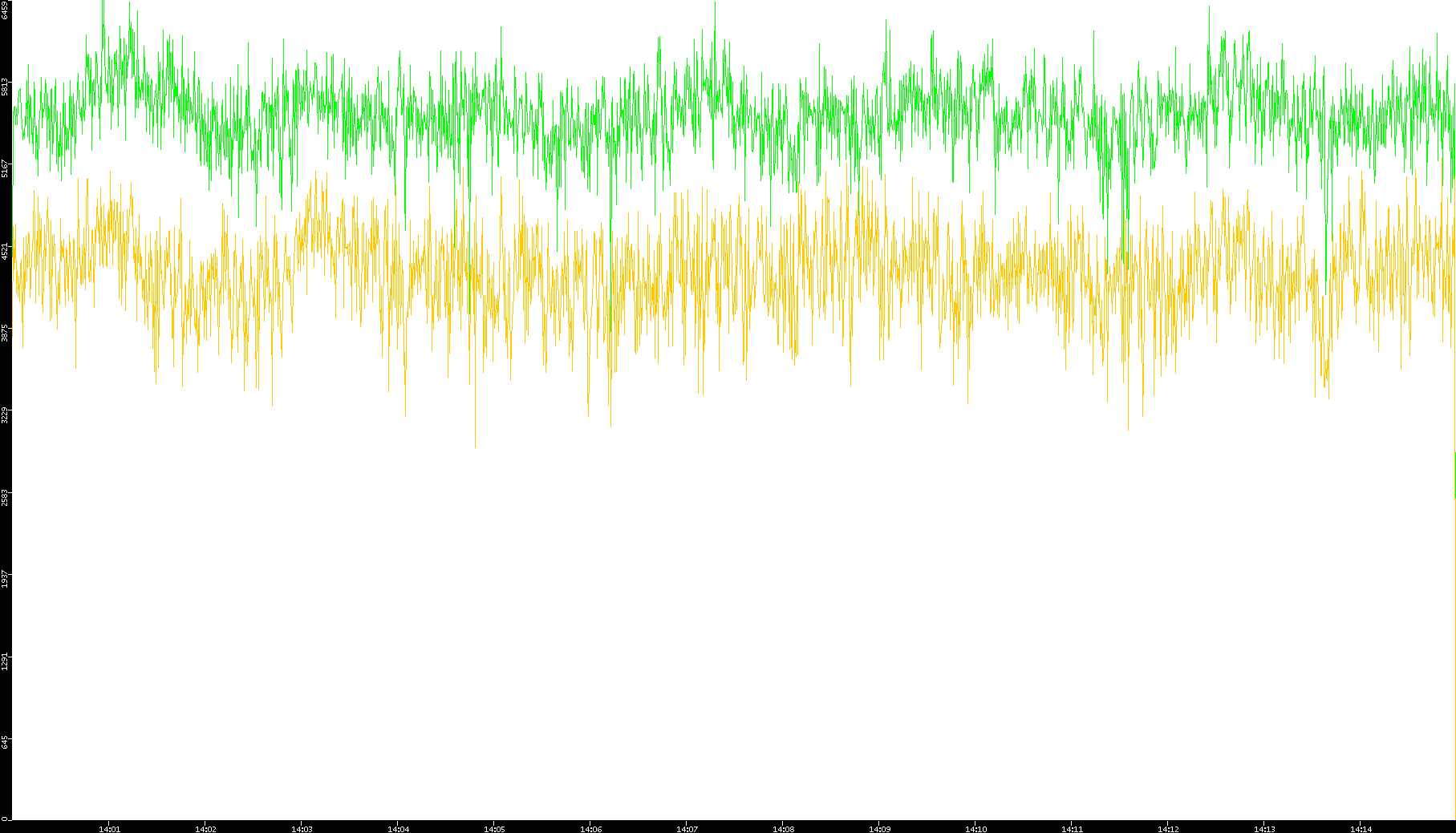Click the 14:11 time label

point(1073,829)
